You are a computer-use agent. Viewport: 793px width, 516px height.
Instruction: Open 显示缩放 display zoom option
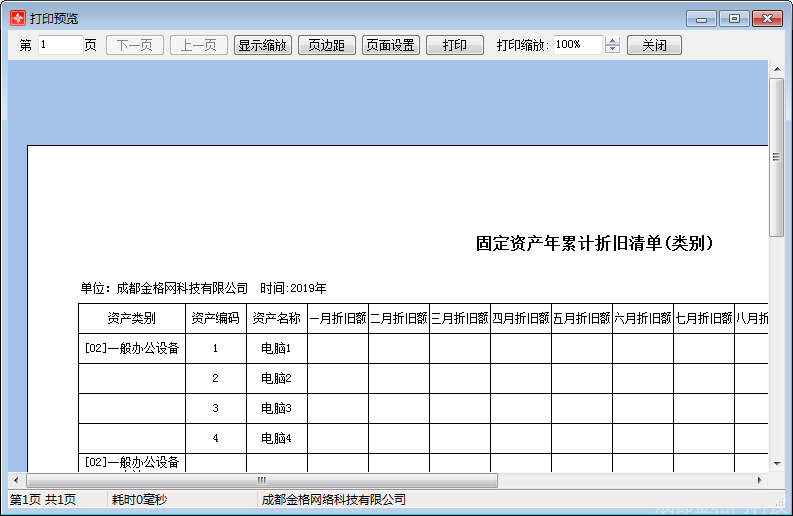click(x=262, y=45)
